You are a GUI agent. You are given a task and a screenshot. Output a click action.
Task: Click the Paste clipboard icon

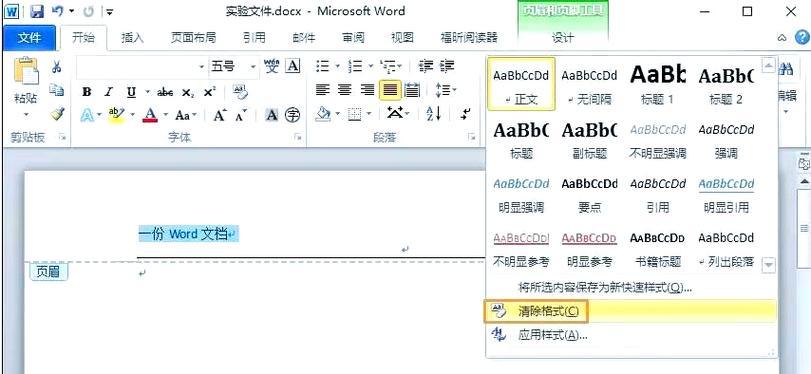pyautogui.click(x=26, y=71)
